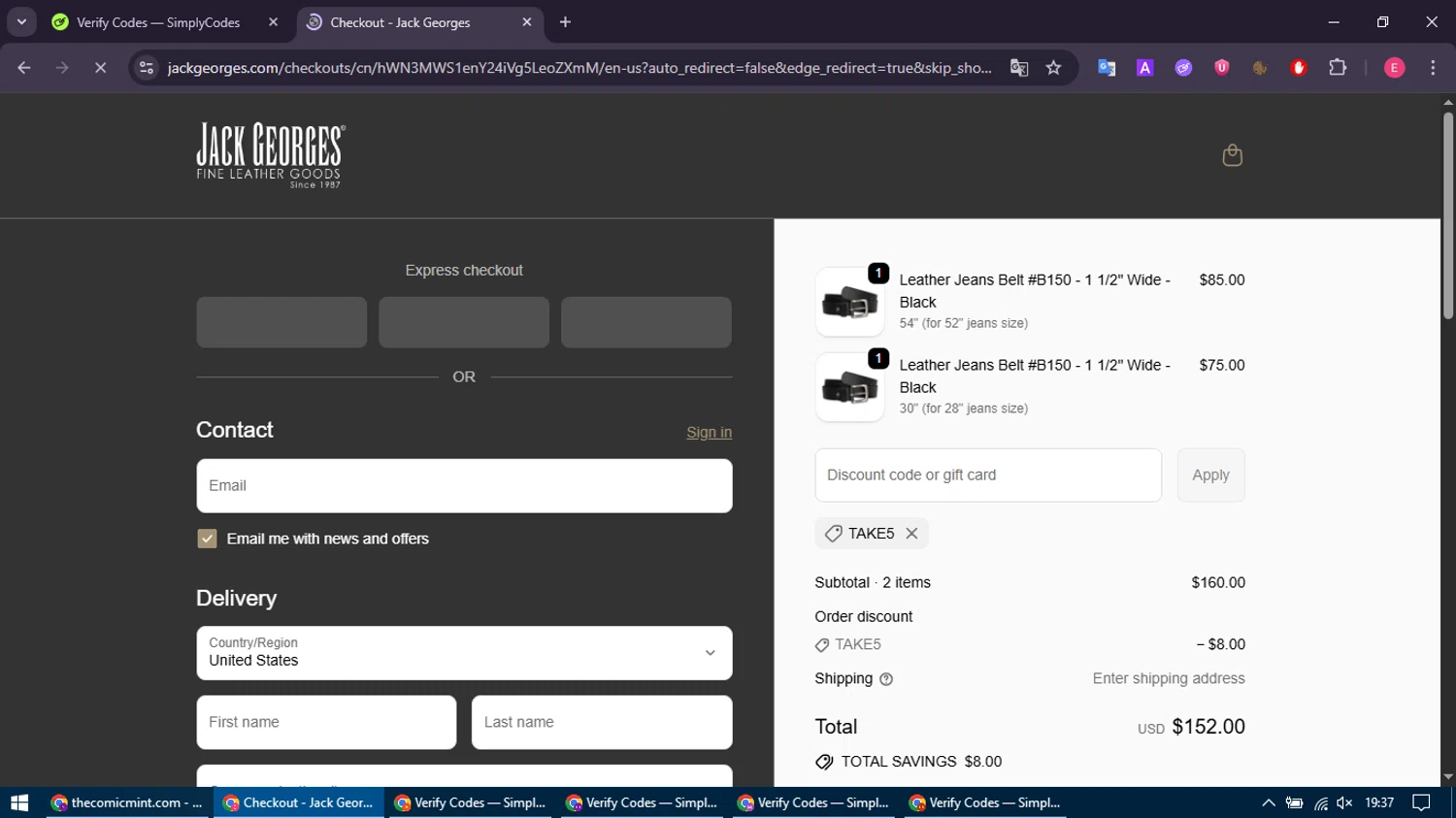This screenshot has height=818, width=1456.
Task: Click the Google Translate extension icon
Action: click(1107, 67)
